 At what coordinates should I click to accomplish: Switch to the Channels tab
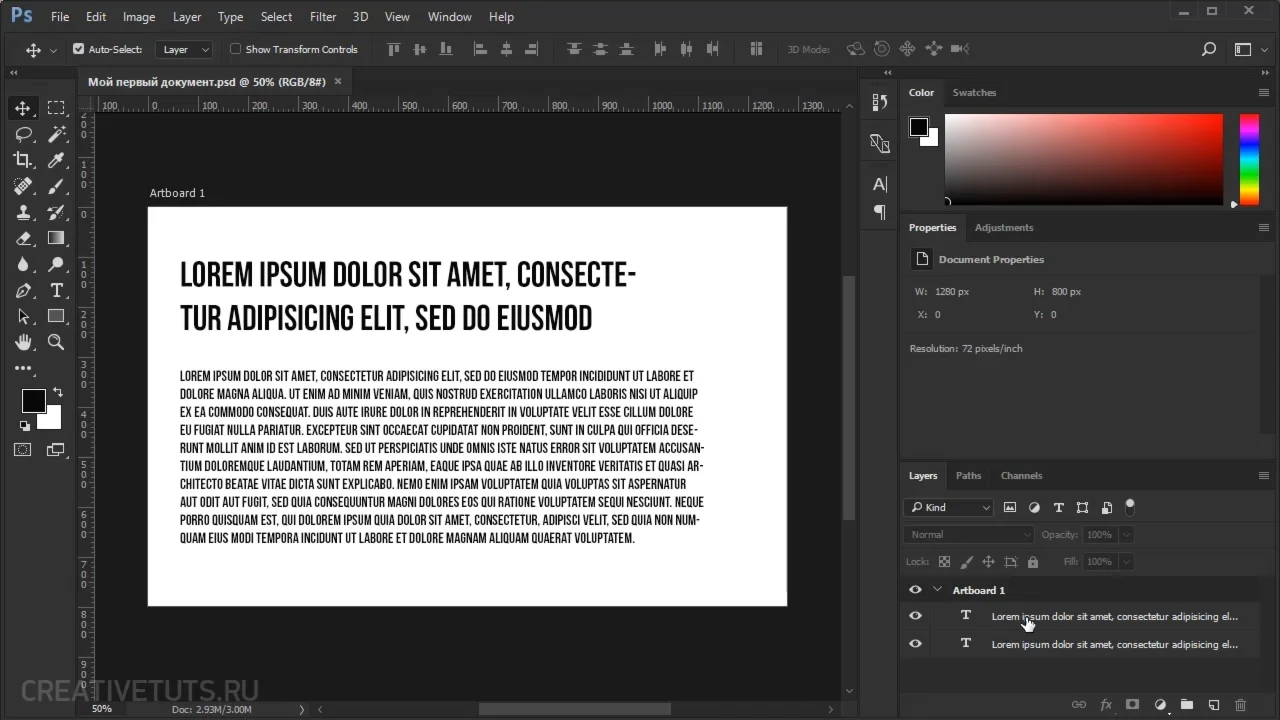1021,476
